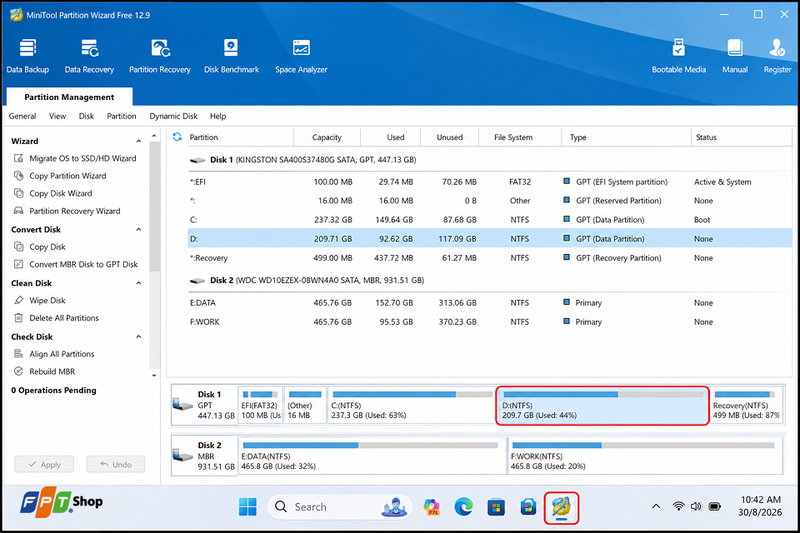Open Partition Recovery tool
This screenshot has width=800, height=533.
[160, 56]
